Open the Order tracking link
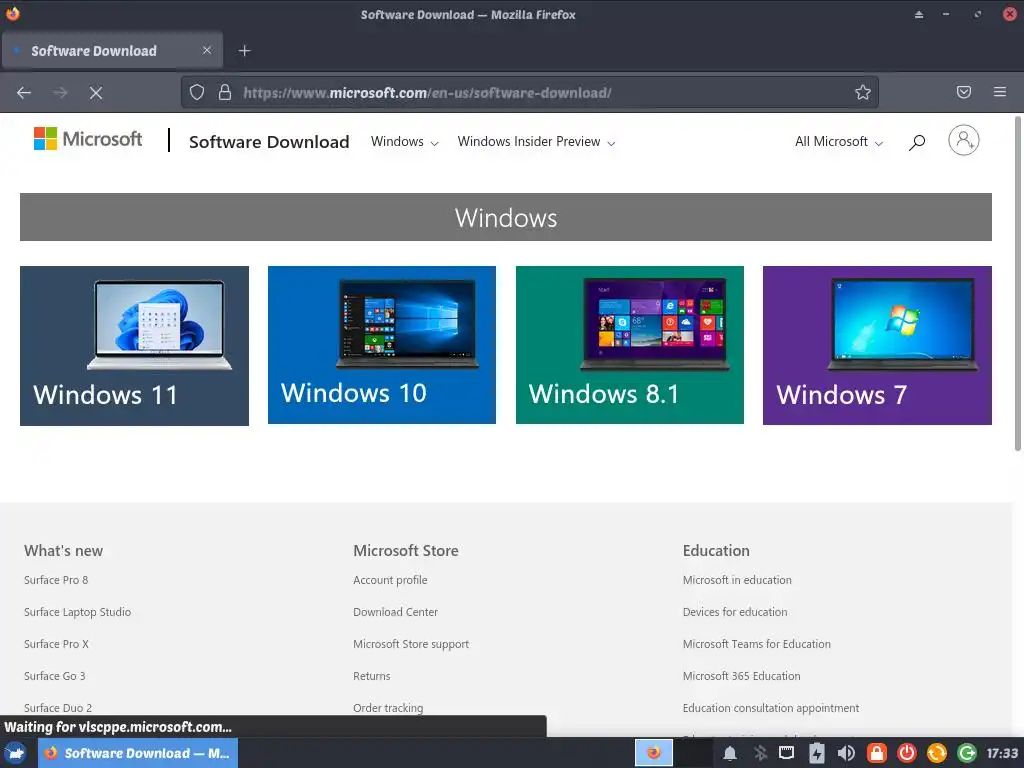The image size is (1024, 768). (388, 708)
